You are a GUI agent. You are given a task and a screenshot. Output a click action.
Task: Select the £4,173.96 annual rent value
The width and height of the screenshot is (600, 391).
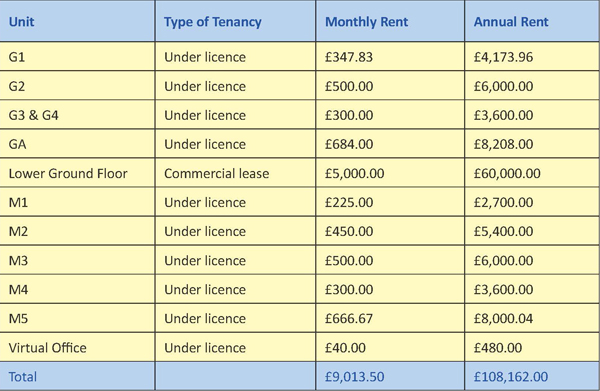point(503,57)
